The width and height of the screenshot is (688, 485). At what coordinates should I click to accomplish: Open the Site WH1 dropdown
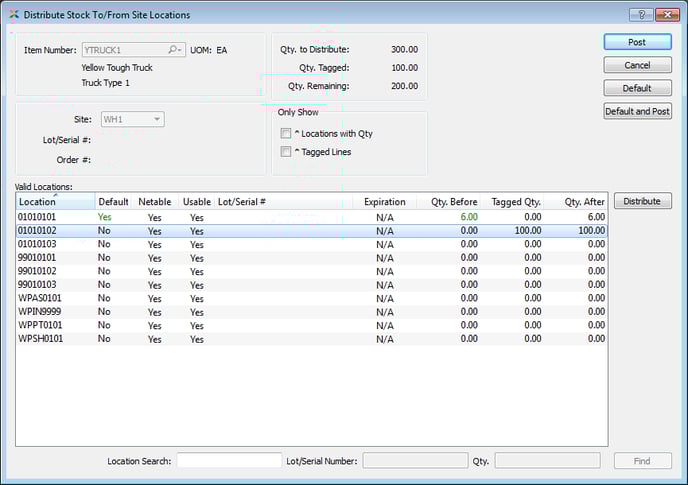[x=132, y=119]
